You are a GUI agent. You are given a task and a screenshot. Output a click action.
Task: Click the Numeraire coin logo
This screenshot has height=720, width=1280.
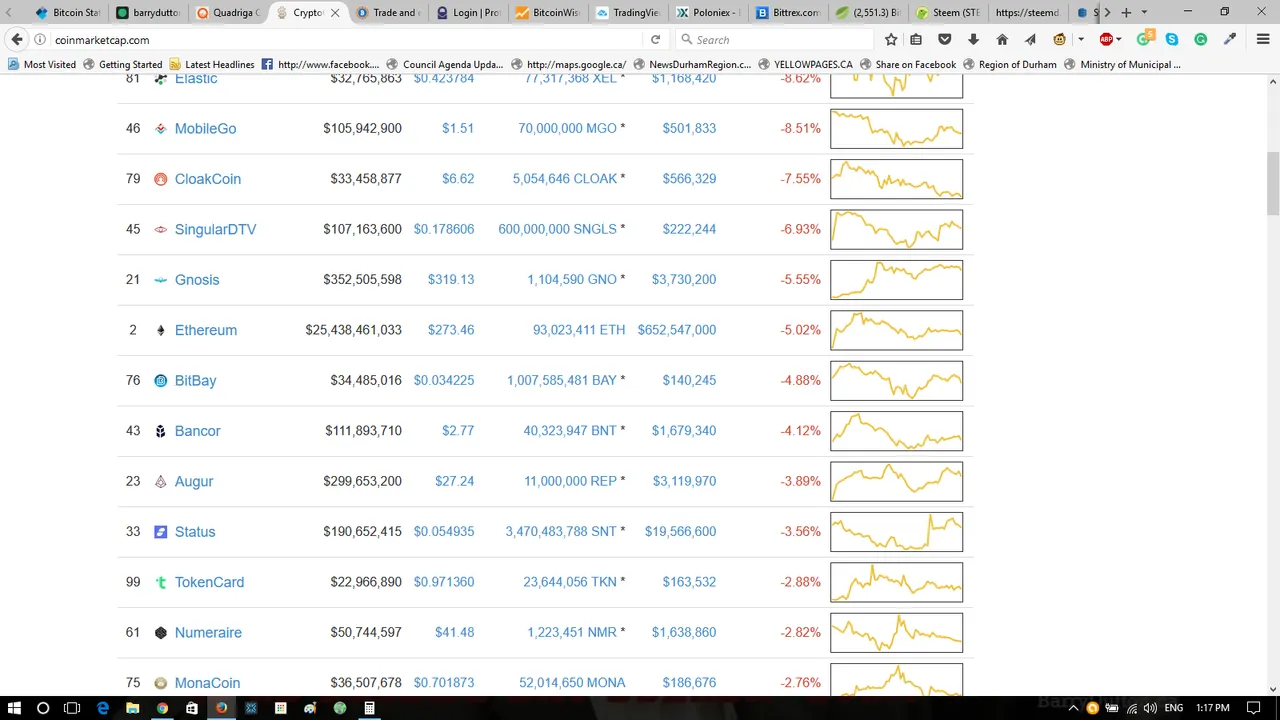coord(160,633)
